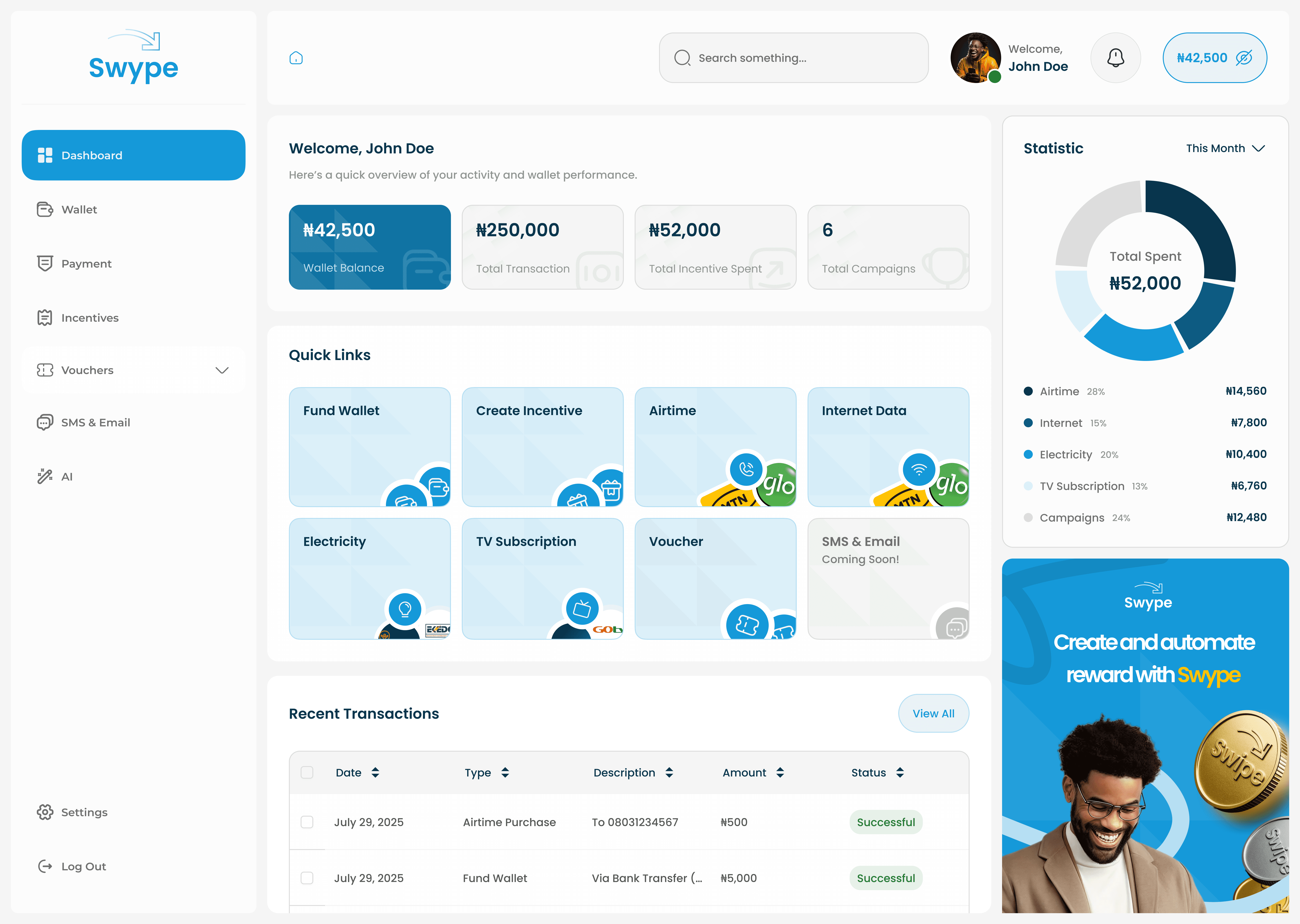Click Internet 15% legend row
Image resolution: width=1300 pixels, height=924 pixels.
coord(1145,423)
